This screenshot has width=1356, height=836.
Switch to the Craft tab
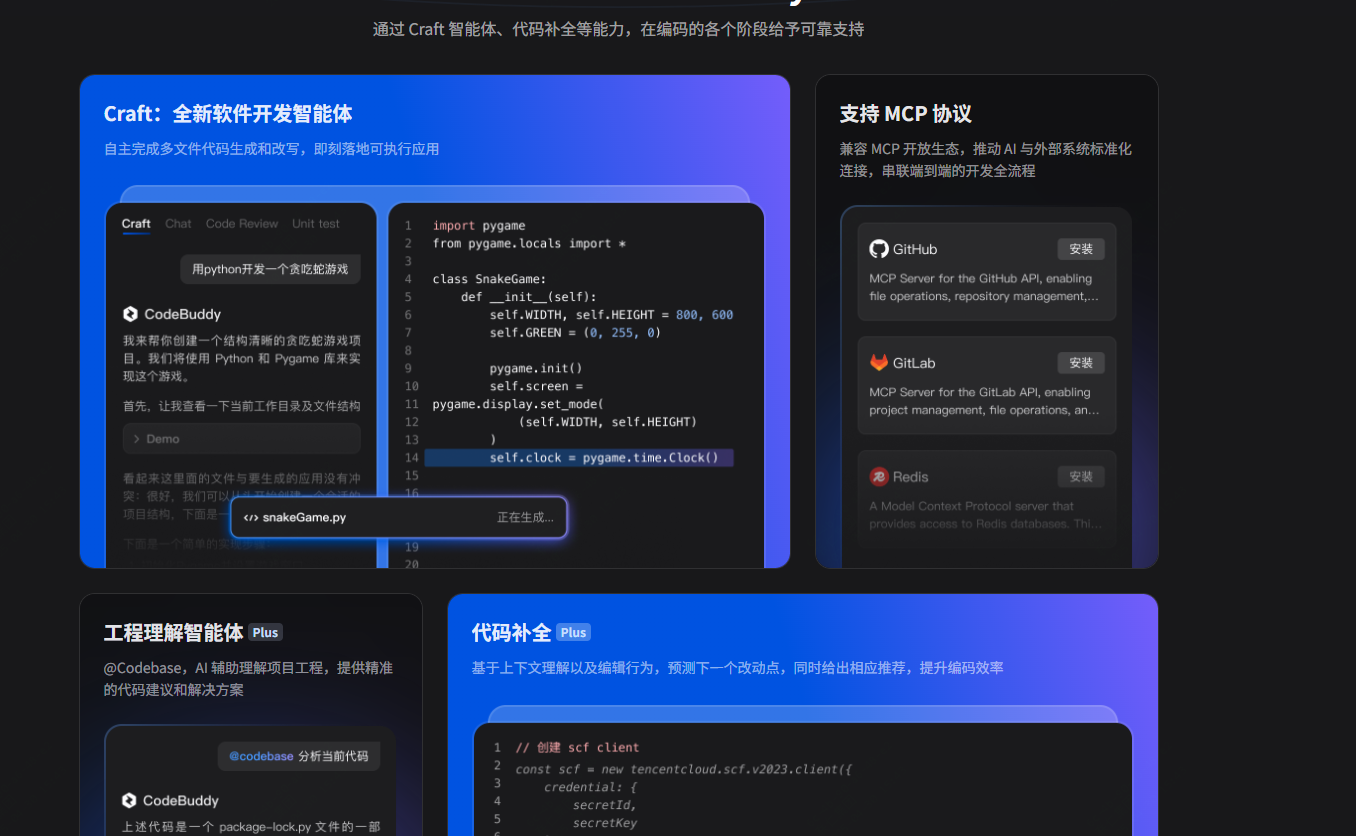click(x=136, y=224)
